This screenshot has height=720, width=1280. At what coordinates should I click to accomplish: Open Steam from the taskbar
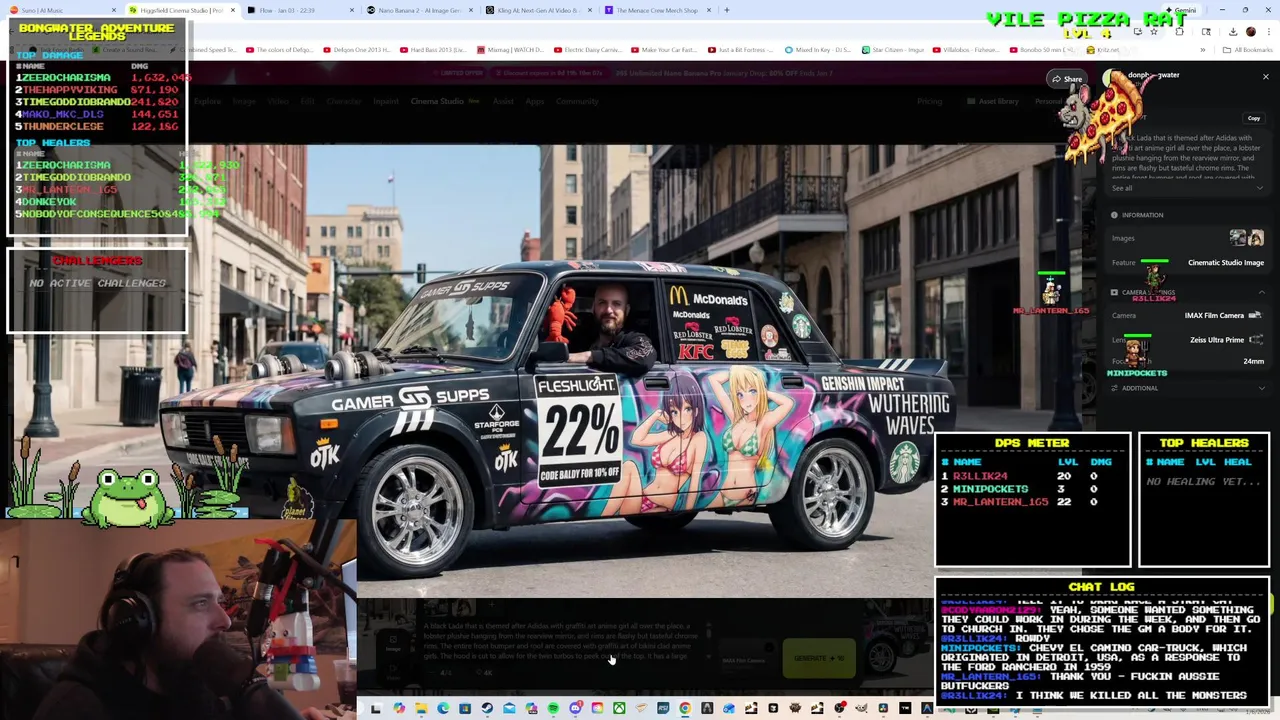487,708
